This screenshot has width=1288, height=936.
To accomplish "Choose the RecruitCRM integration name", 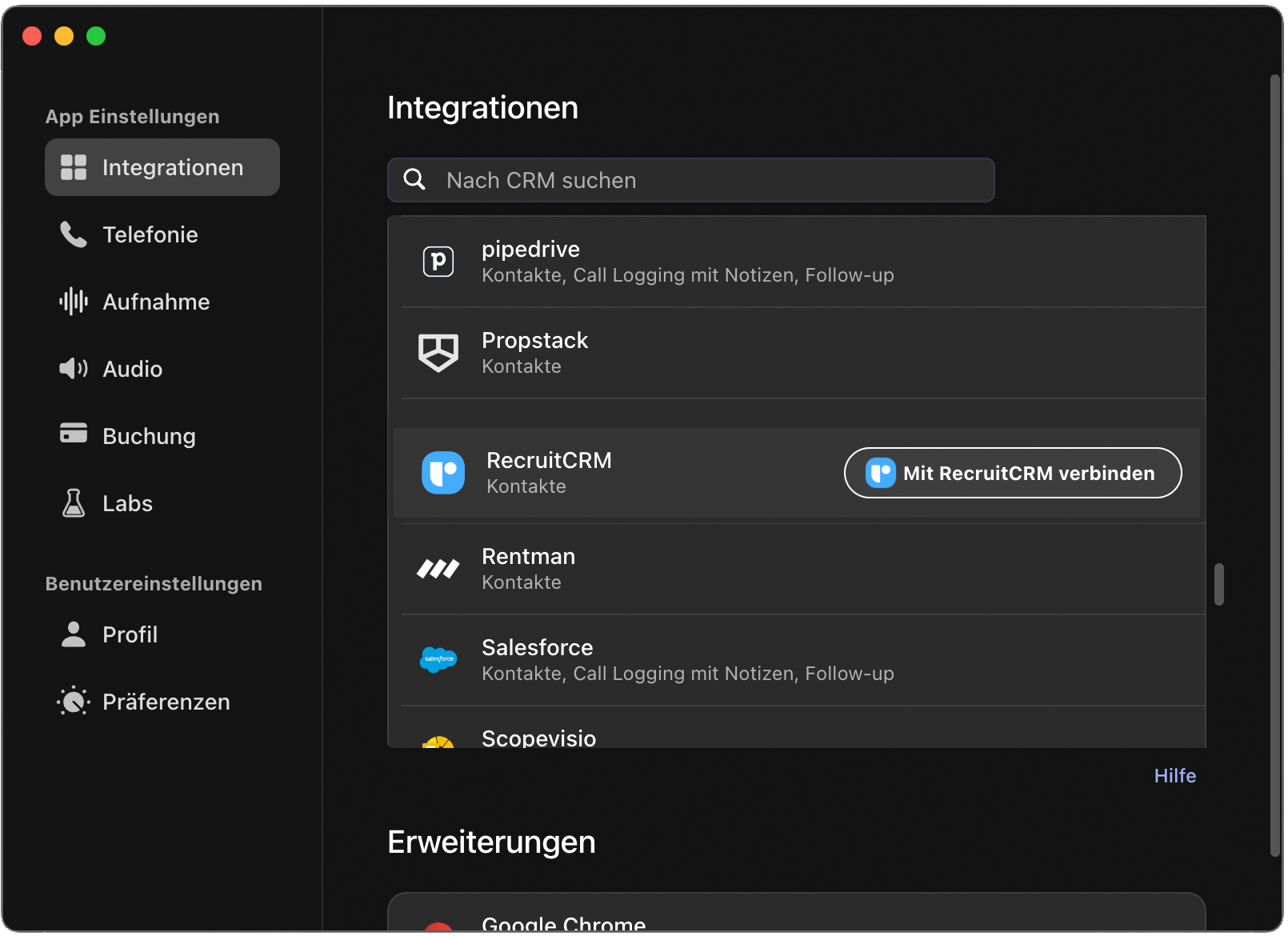I will pyautogui.click(x=549, y=460).
